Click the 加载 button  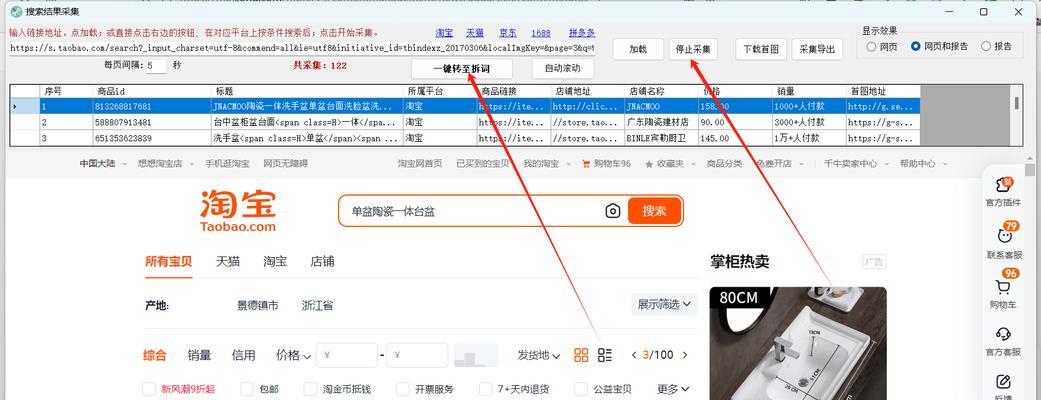click(638, 49)
